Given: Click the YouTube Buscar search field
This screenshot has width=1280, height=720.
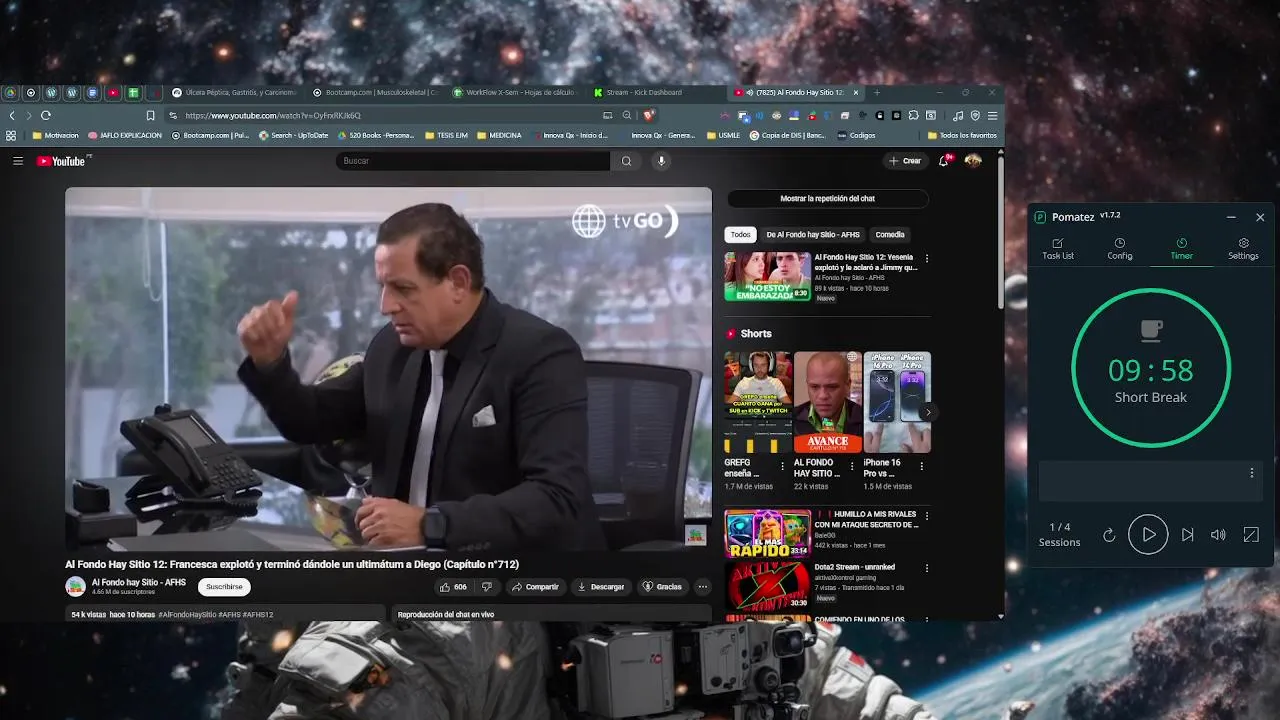Looking at the screenshot, I should (x=473, y=161).
